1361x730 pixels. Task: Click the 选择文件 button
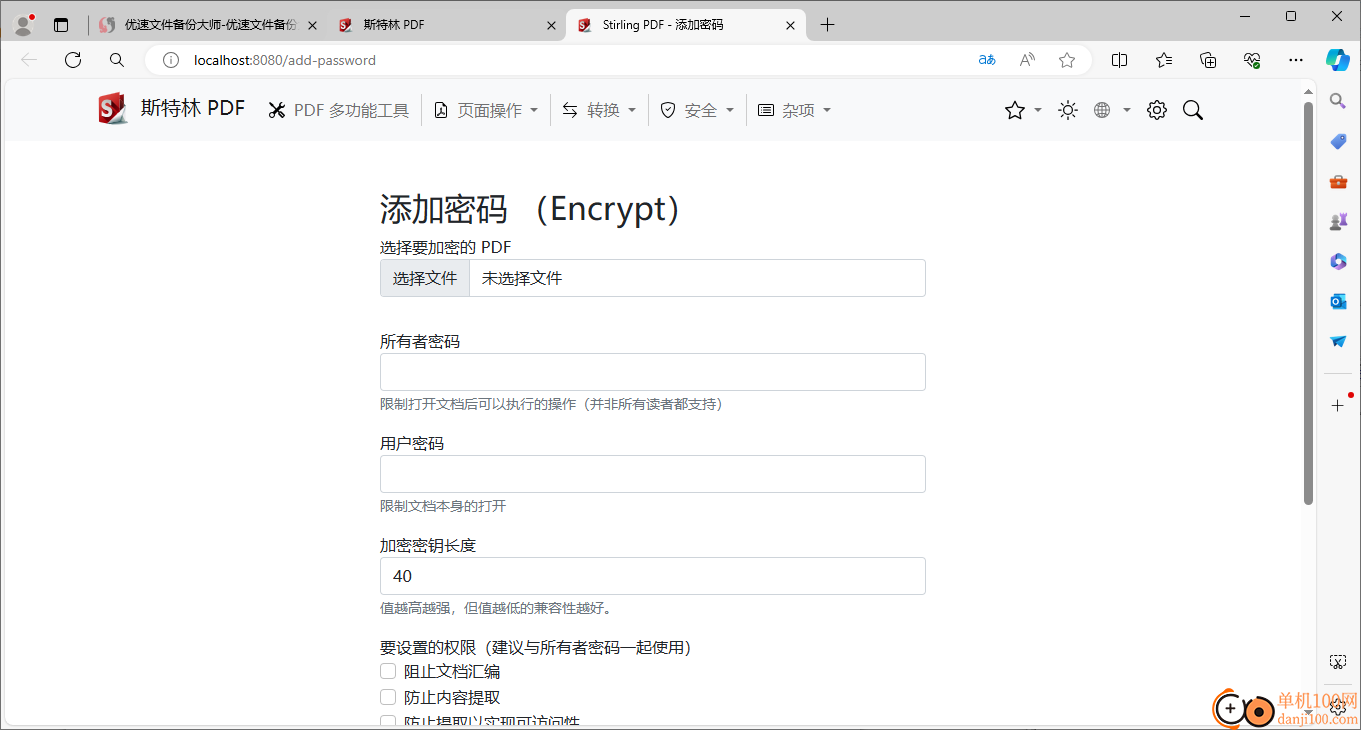tap(425, 278)
